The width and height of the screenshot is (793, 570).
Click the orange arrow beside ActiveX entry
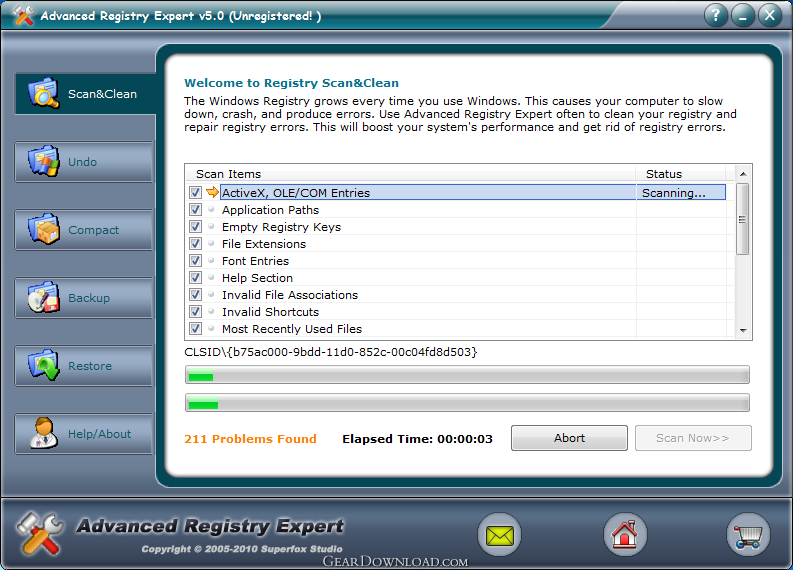pos(212,192)
